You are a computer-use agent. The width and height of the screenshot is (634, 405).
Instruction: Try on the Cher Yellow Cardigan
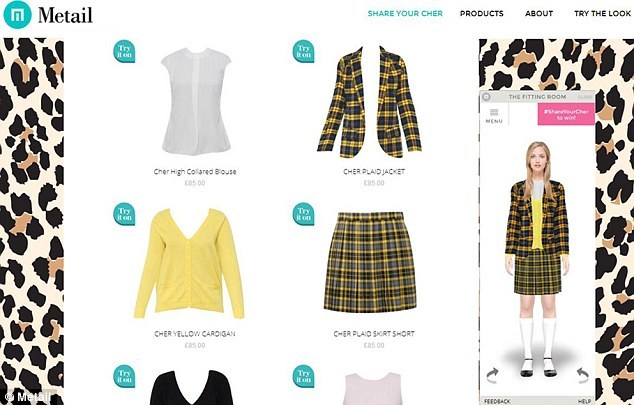click(x=124, y=214)
